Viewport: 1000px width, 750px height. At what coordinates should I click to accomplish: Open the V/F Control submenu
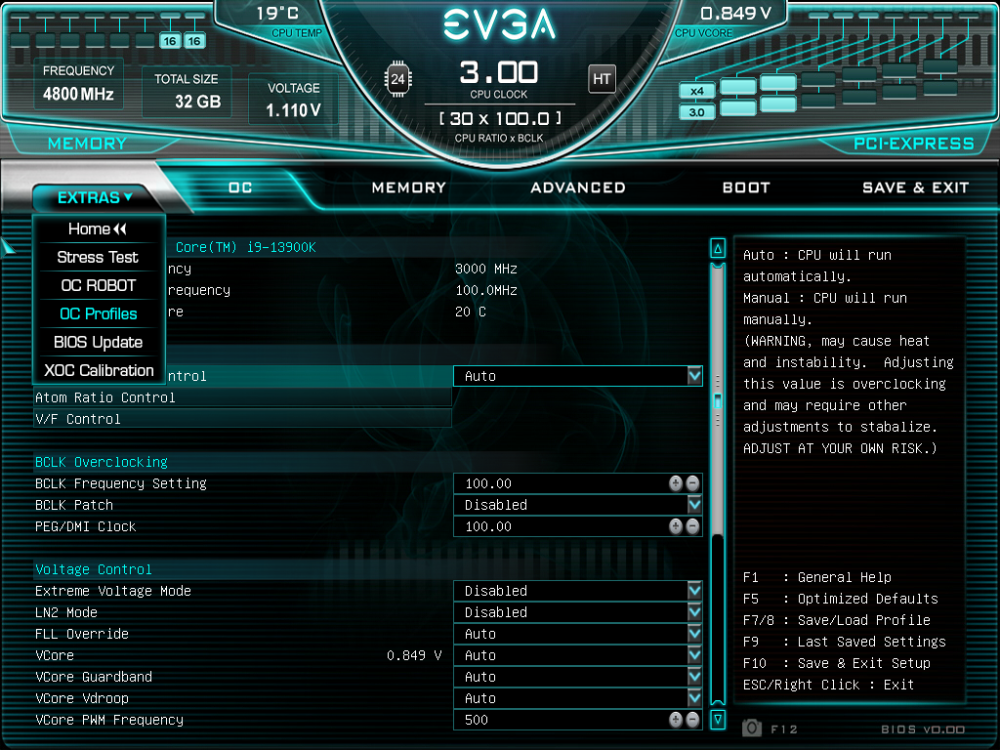click(242, 419)
